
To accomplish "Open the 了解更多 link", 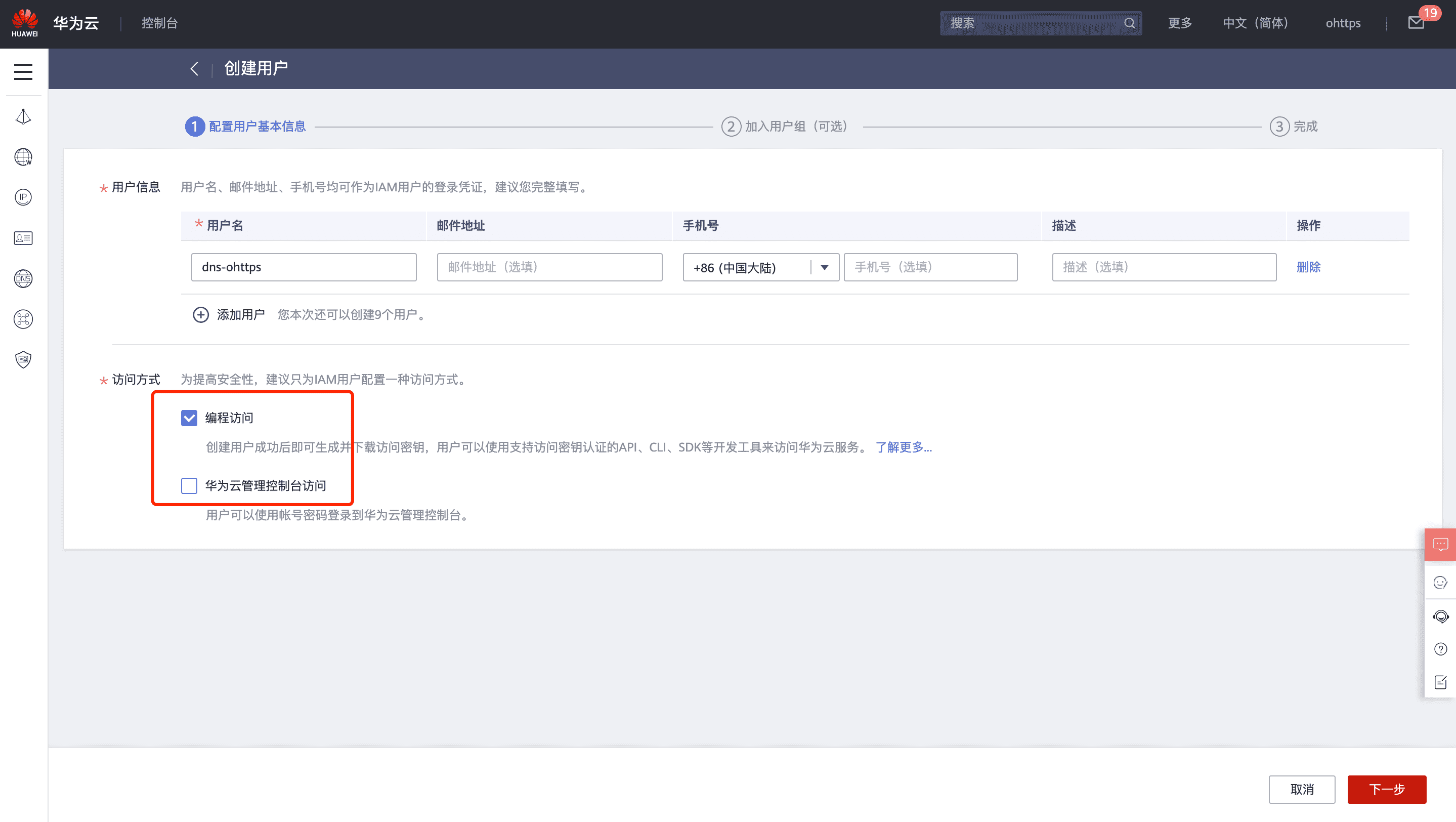I will [903, 447].
